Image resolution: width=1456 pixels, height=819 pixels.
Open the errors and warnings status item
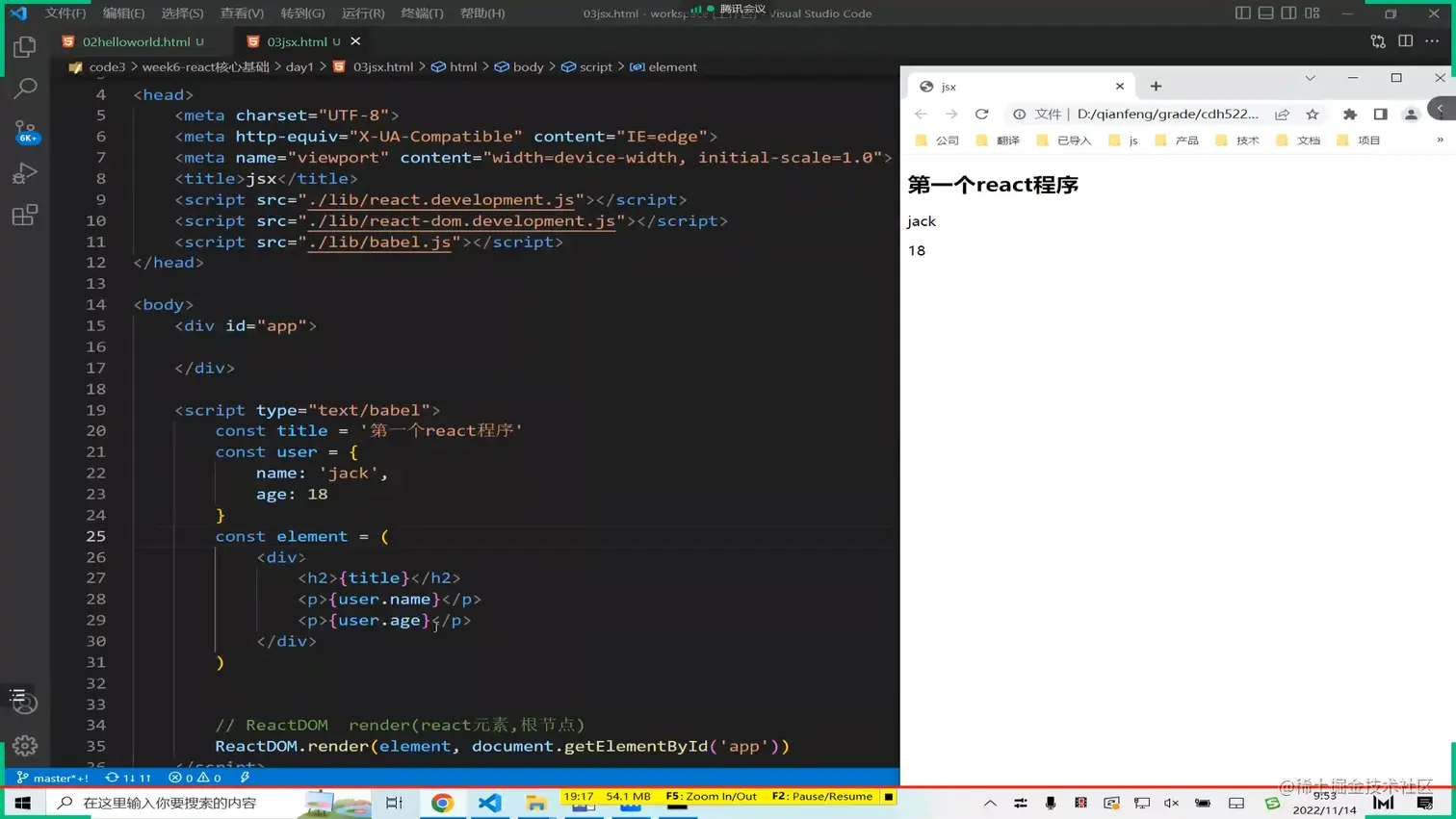pyautogui.click(x=195, y=778)
